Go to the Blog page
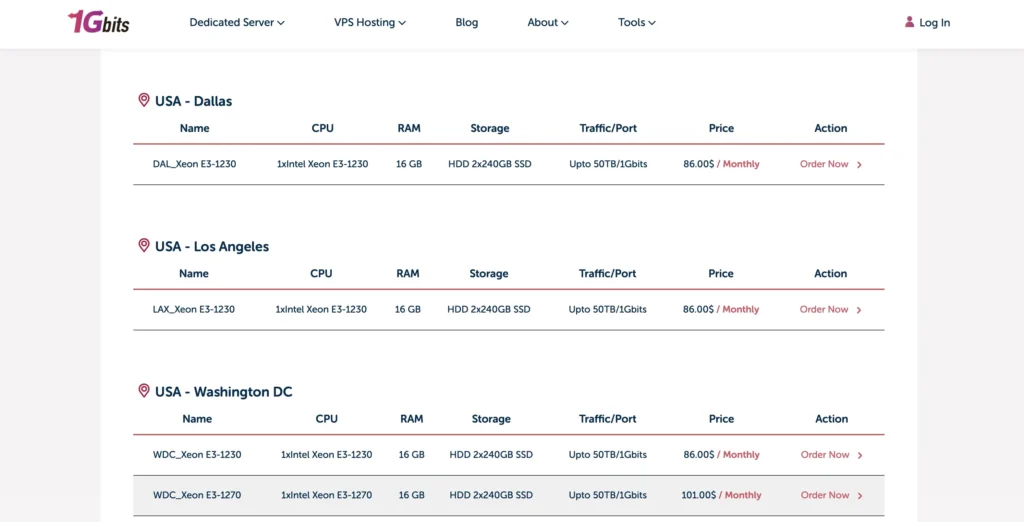Screen dimensions: 1024x522 coord(467,23)
